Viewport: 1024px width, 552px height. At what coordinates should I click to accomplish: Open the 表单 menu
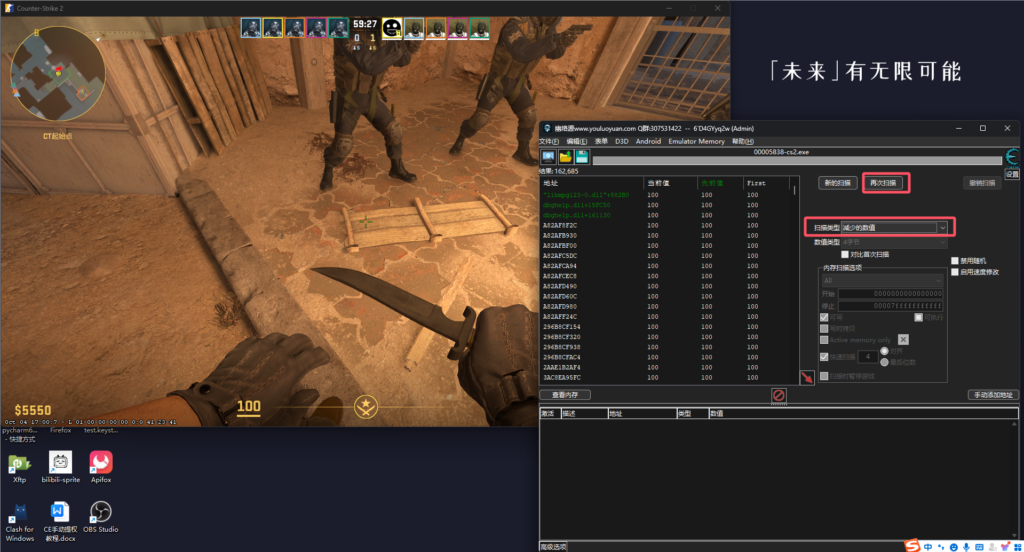[601, 141]
